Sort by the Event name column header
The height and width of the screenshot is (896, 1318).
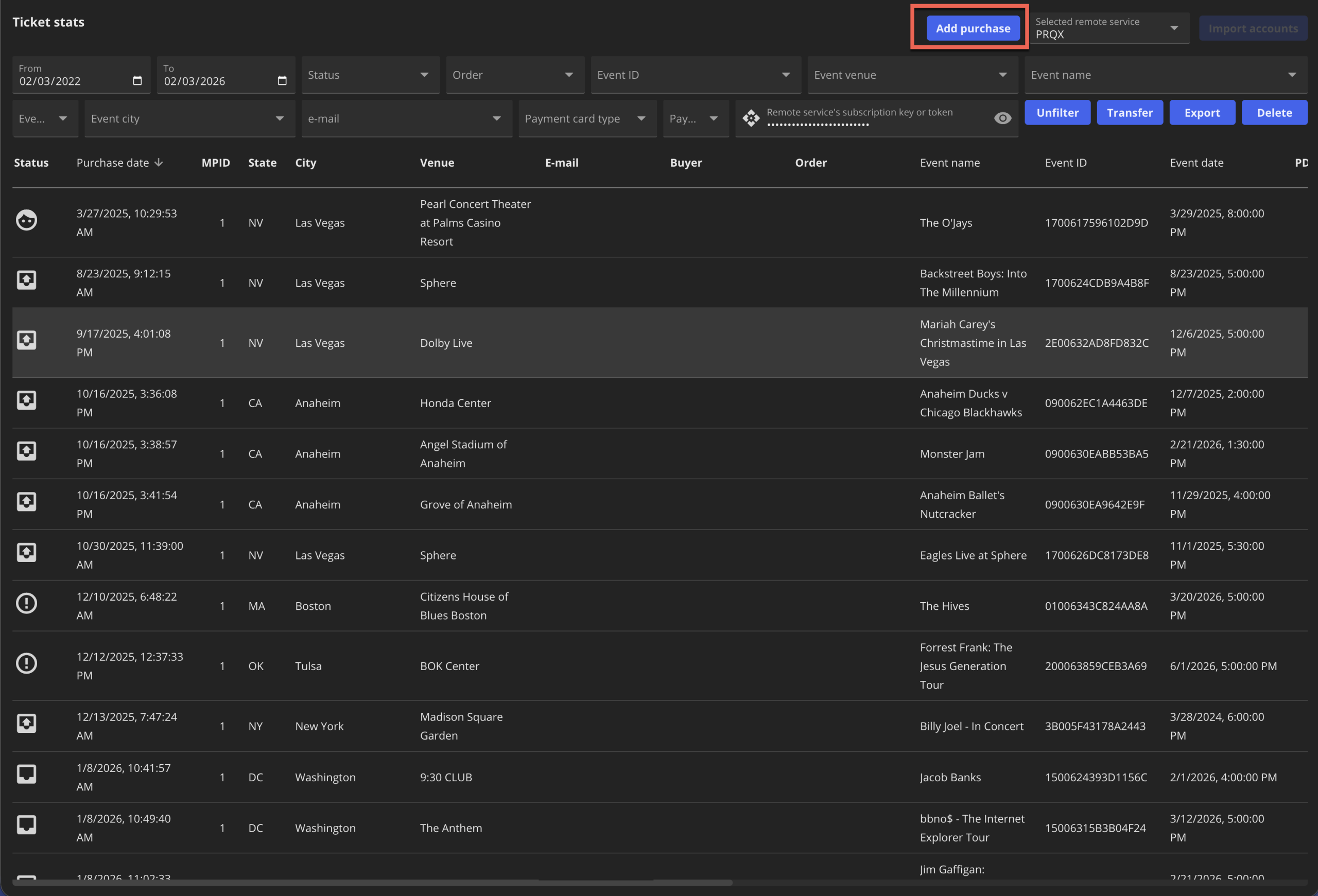click(949, 163)
